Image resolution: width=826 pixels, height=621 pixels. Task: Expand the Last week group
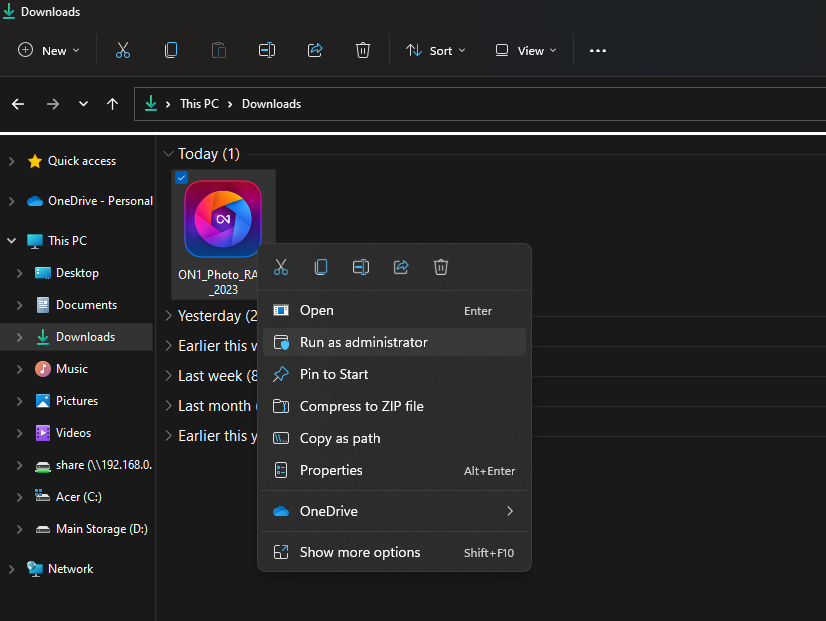[x=169, y=375]
